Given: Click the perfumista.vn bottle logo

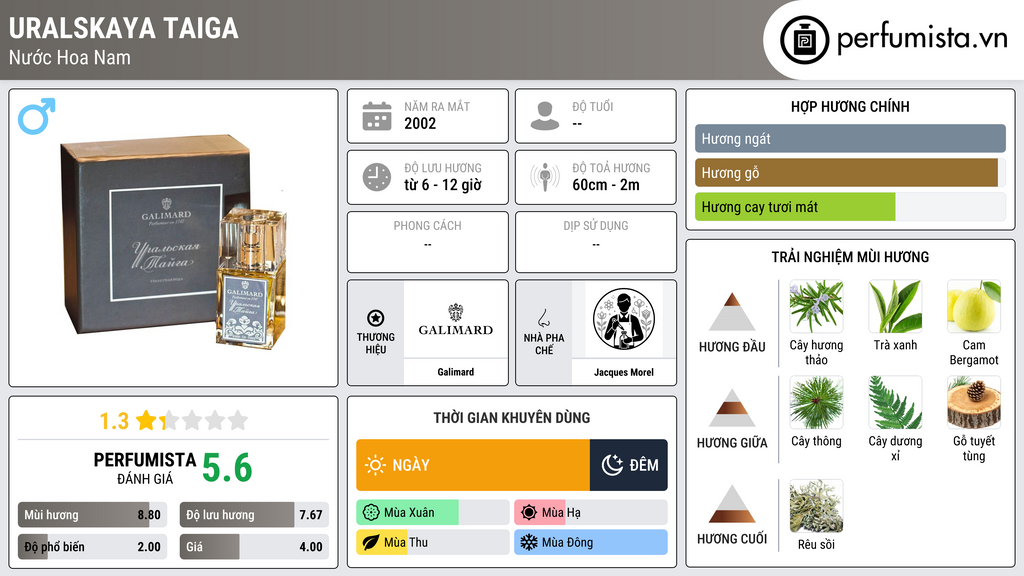Looking at the screenshot, I should coord(804,40).
